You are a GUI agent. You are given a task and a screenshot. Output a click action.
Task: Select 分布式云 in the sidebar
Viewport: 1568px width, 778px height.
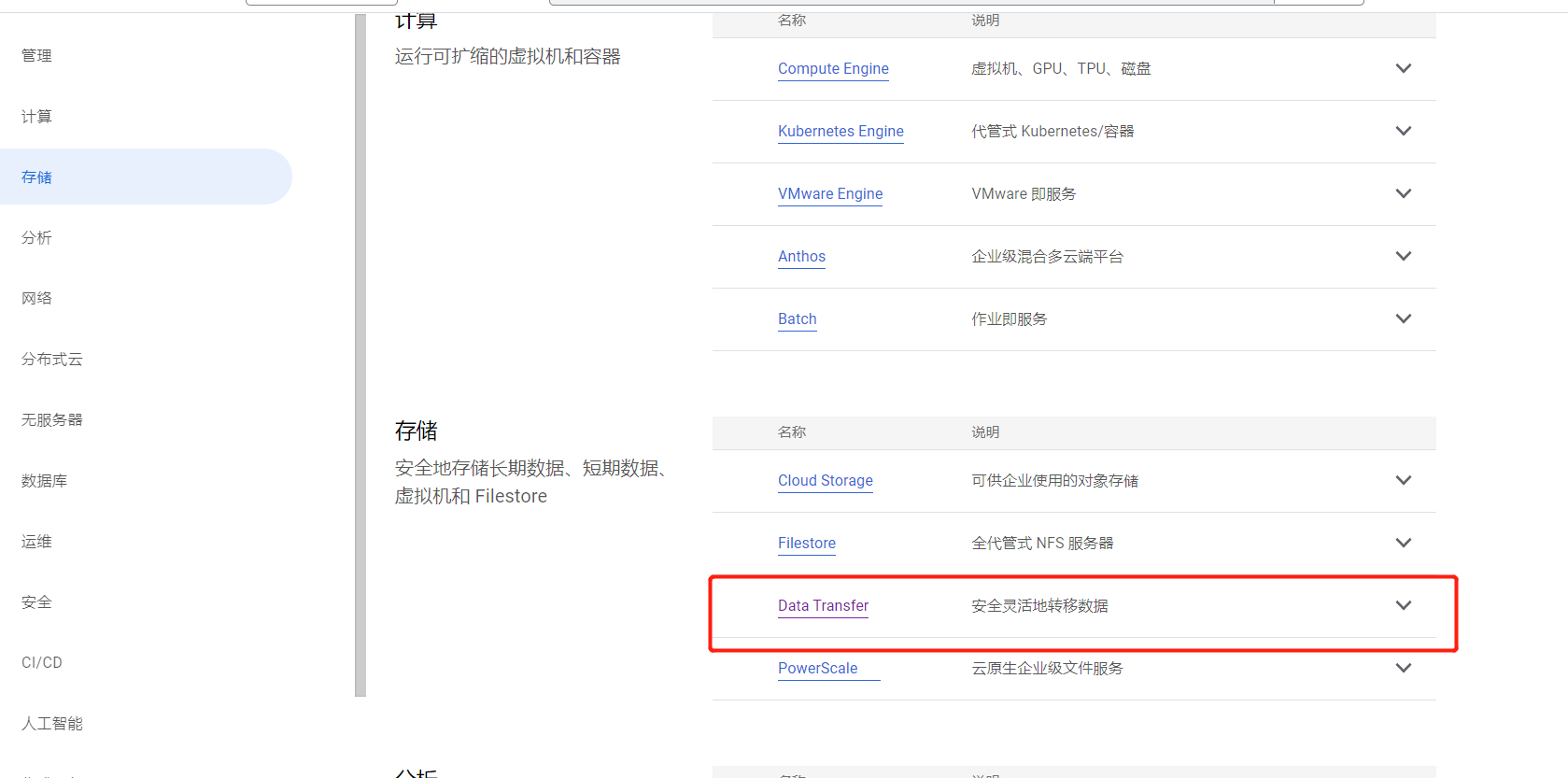tap(52, 359)
